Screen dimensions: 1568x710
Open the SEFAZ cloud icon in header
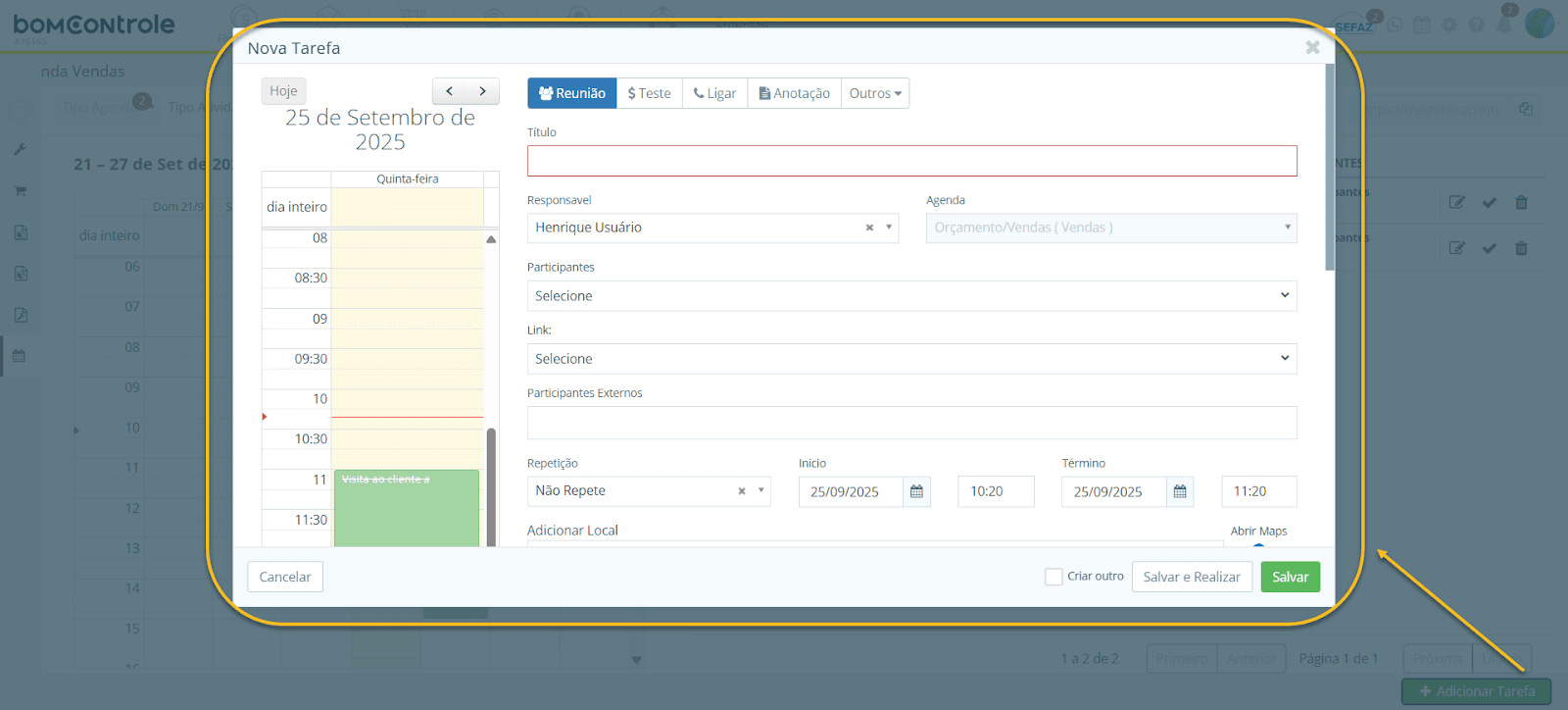coord(1355,25)
